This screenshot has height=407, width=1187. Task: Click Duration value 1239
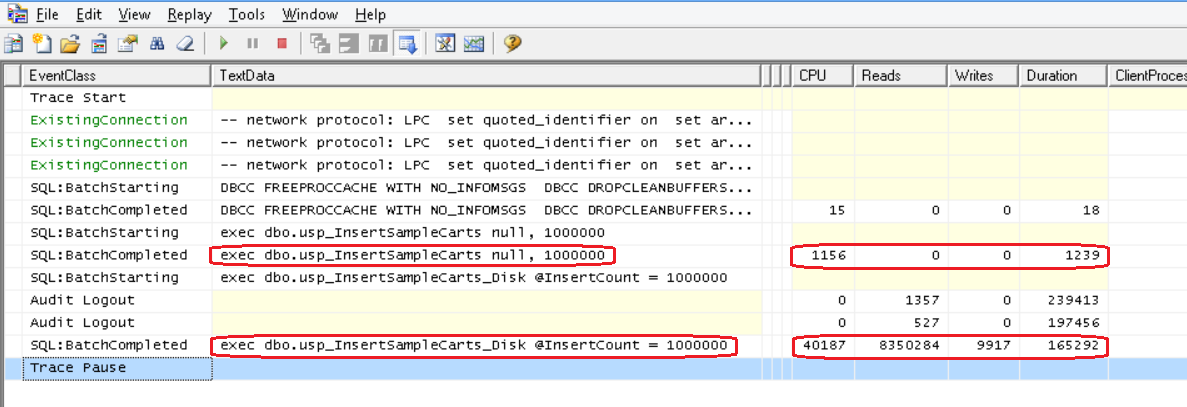point(1082,255)
